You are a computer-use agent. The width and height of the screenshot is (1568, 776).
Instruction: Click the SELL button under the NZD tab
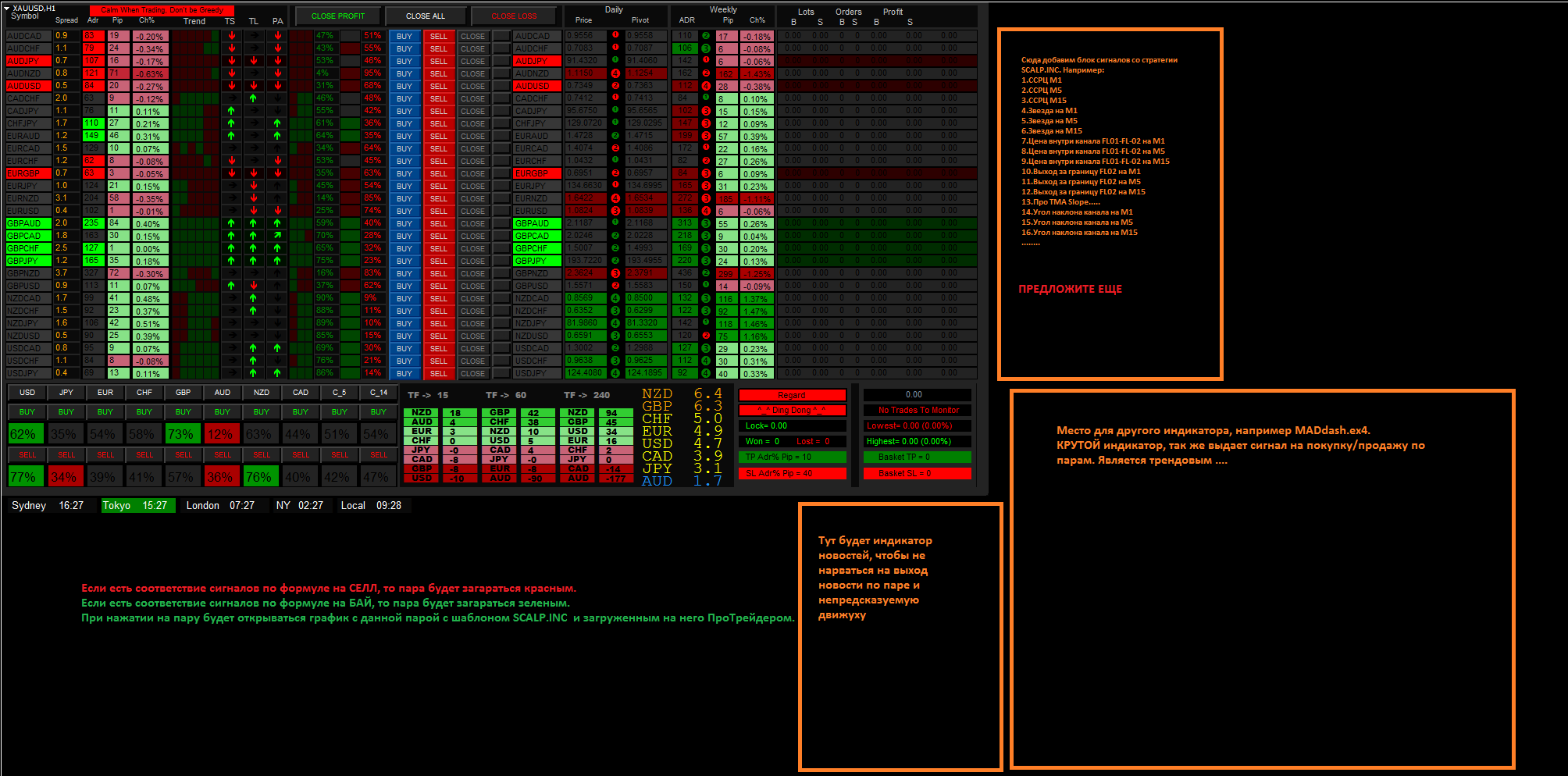pyautogui.click(x=262, y=454)
